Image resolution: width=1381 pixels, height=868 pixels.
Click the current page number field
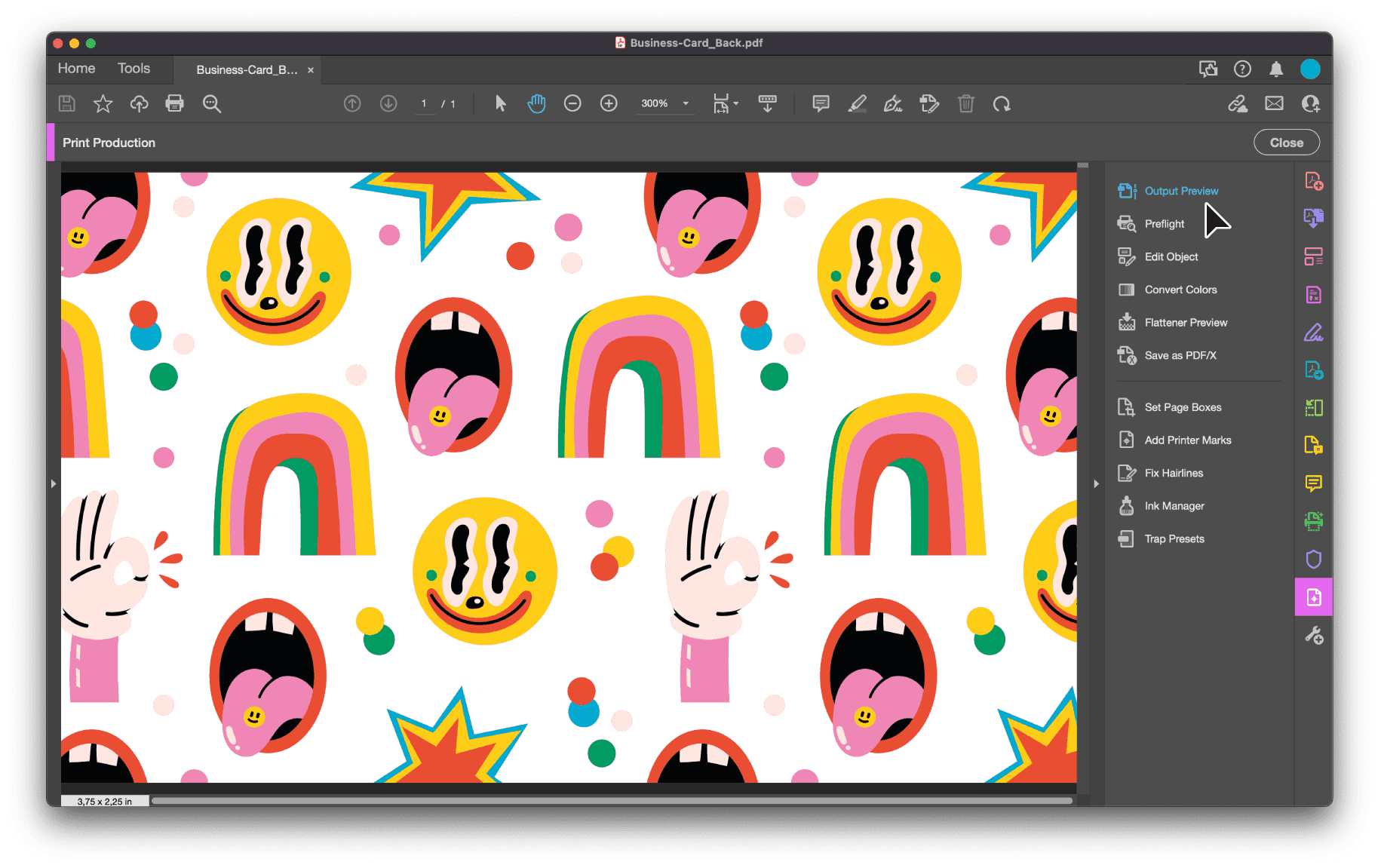[x=424, y=103]
